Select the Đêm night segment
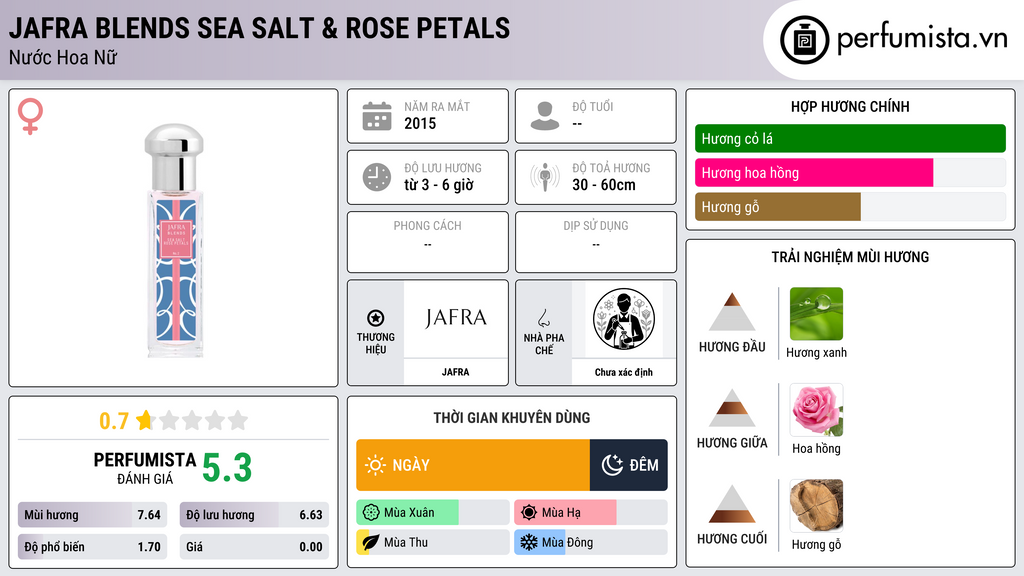 coord(628,465)
